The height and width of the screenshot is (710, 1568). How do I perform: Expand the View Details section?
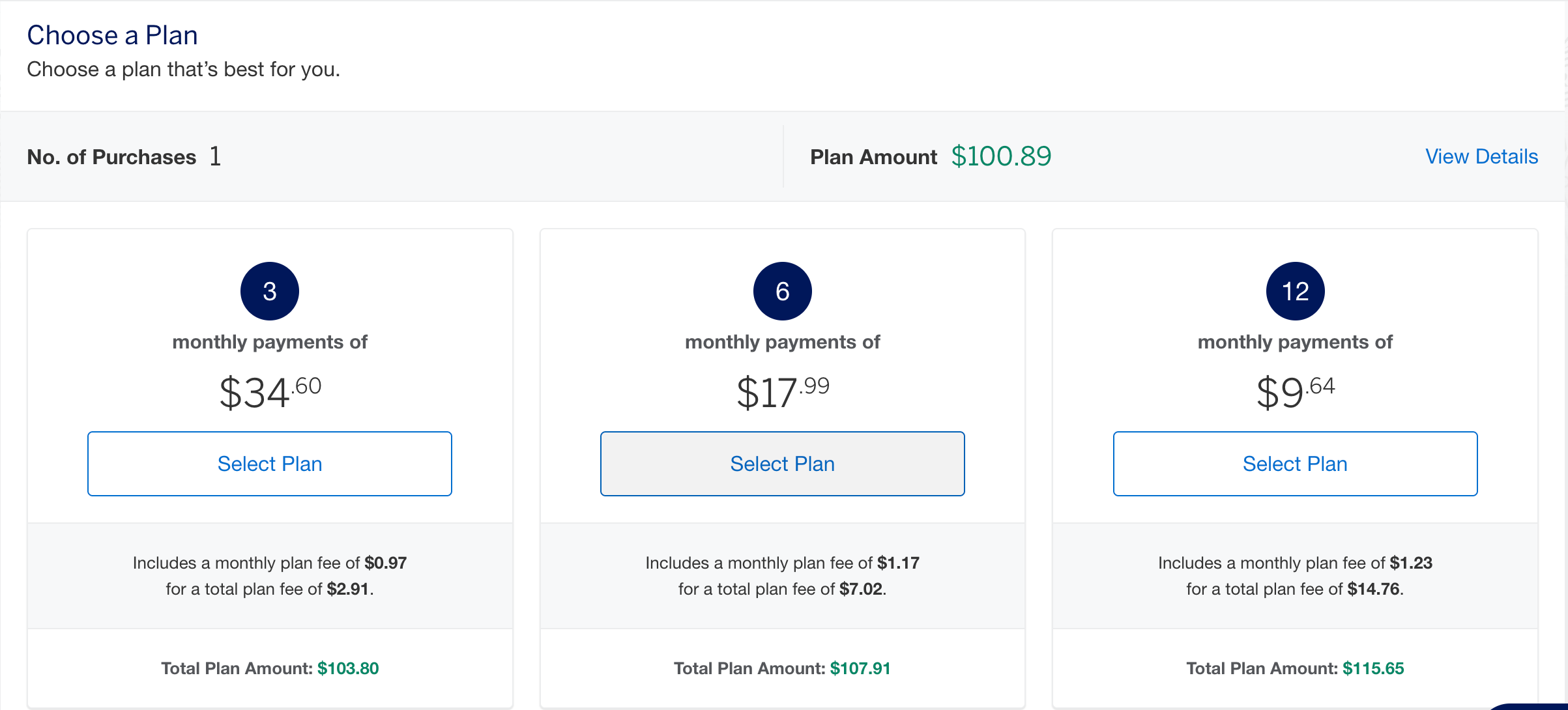1481,156
